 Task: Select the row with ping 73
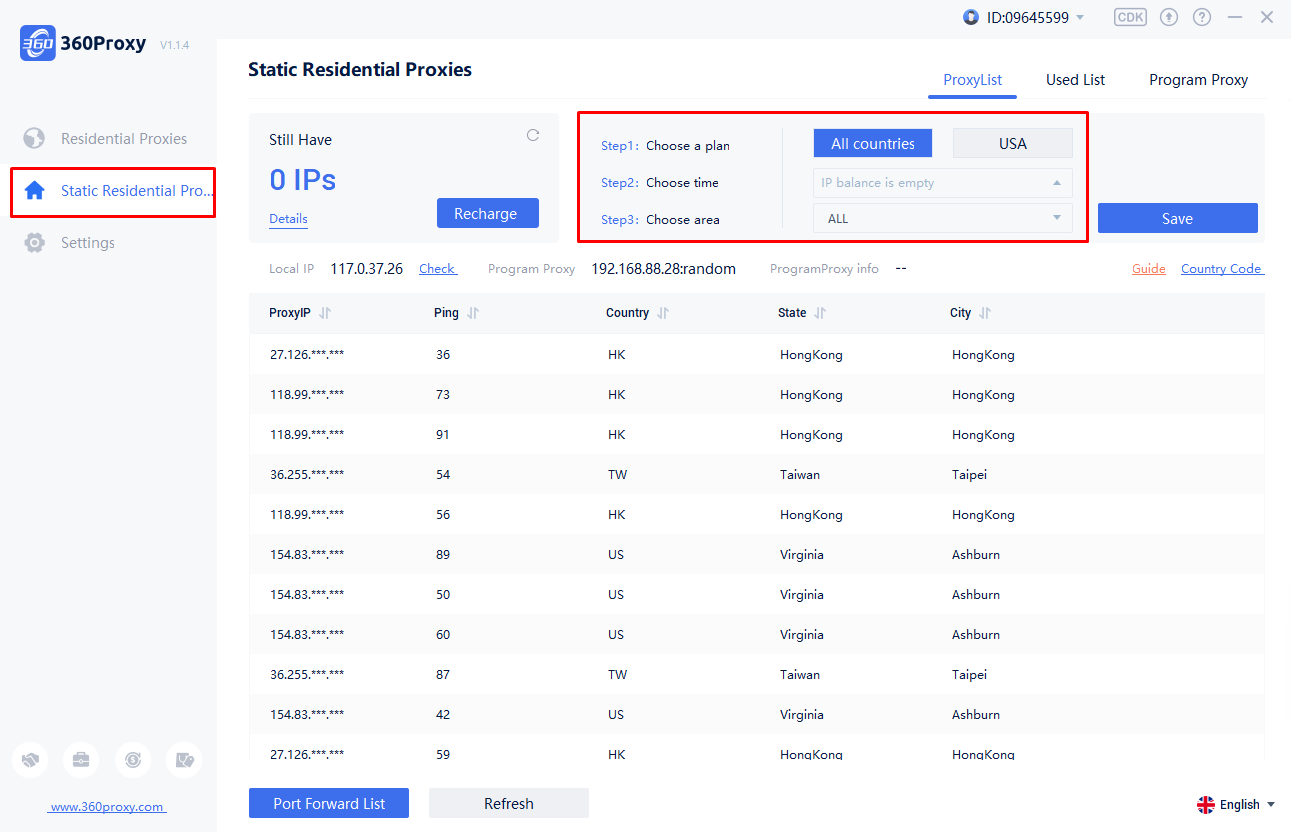[x=756, y=395]
